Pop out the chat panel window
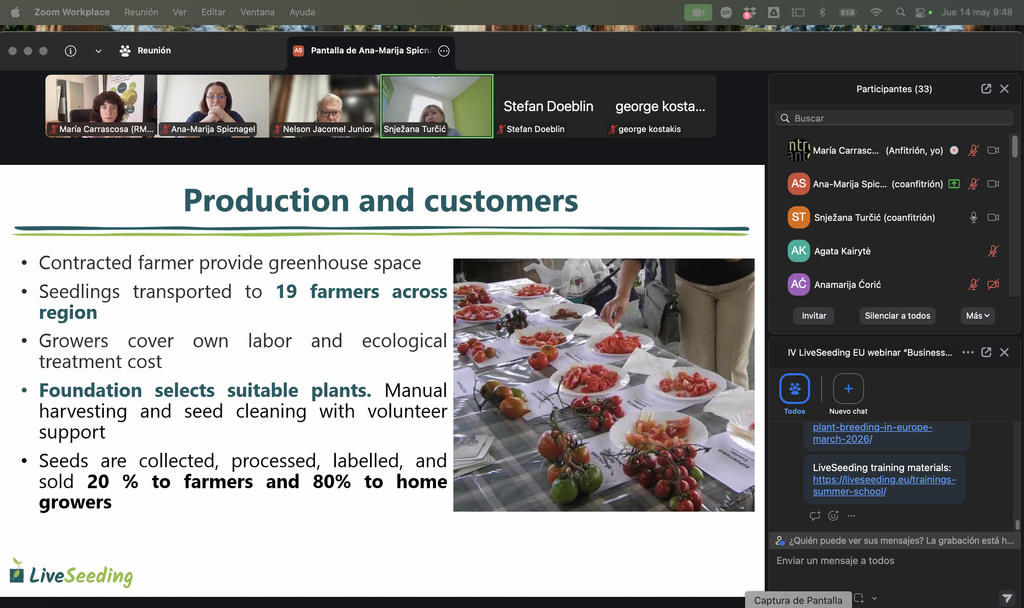The height and width of the screenshot is (608, 1024). click(x=986, y=352)
